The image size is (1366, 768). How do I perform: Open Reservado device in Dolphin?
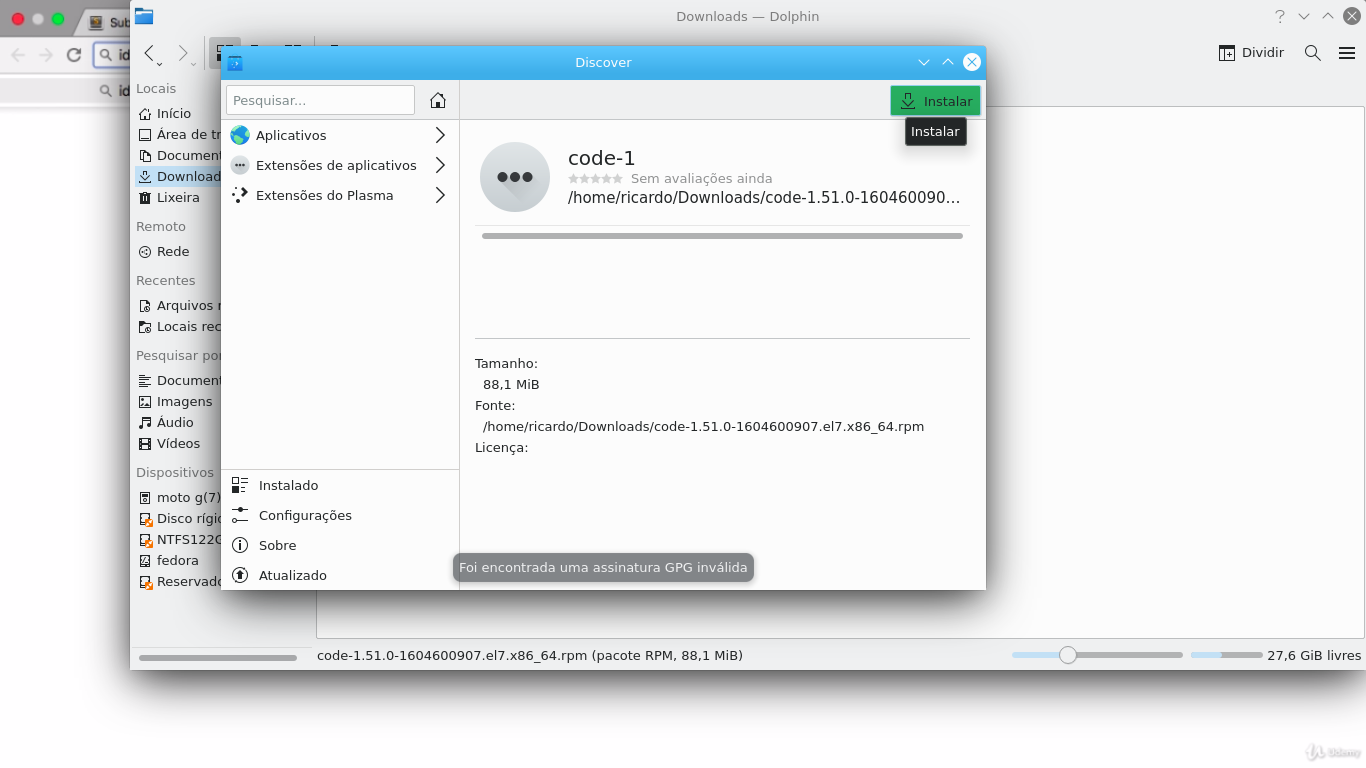tap(178, 581)
